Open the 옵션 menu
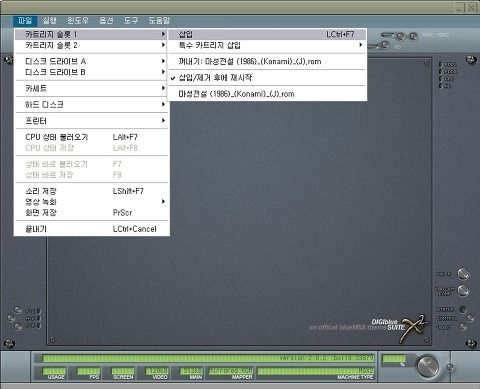Image resolution: width=480 pixels, height=389 pixels. click(106, 21)
